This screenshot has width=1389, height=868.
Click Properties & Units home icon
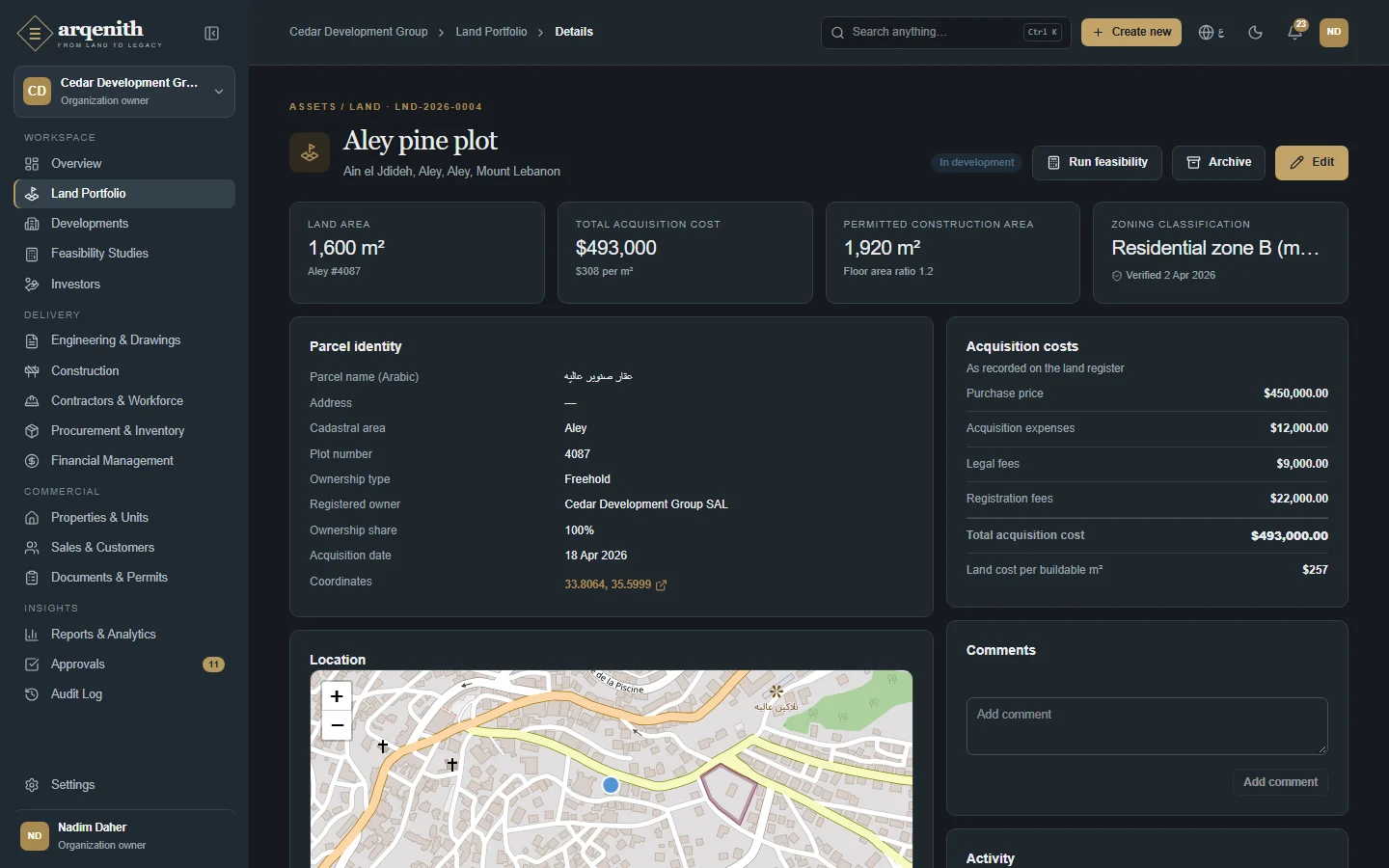coord(32,518)
